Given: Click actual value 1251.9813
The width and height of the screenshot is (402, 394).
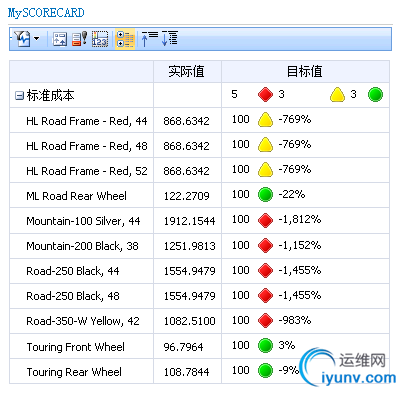Looking at the screenshot, I should pos(189,246).
